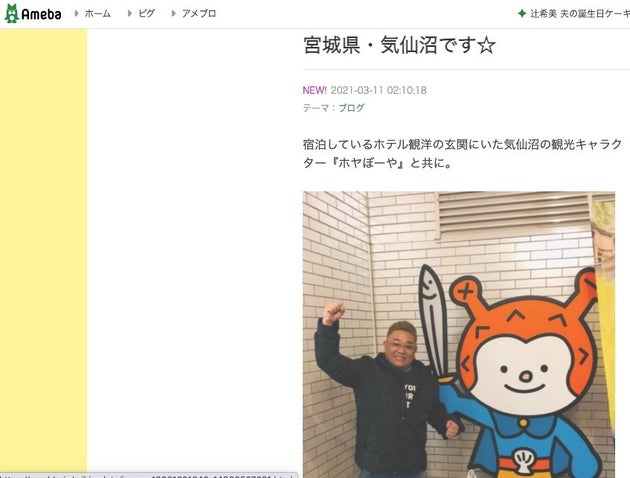Click the green diamond news icon
This screenshot has height=478, width=630.
click(x=522, y=14)
